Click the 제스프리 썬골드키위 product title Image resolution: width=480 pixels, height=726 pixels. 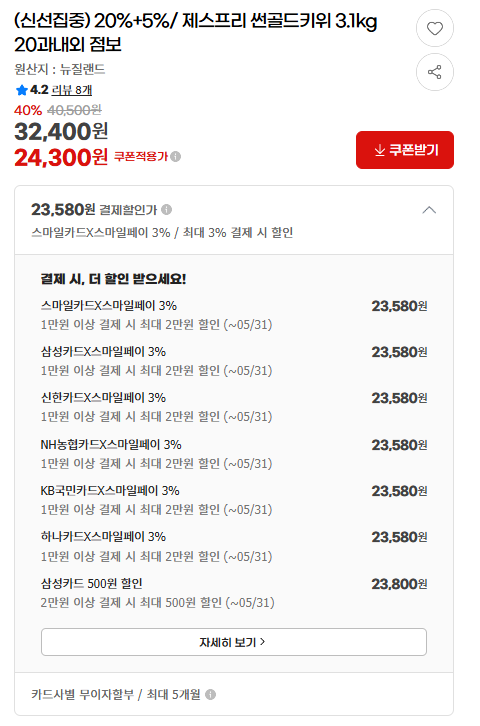click(x=196, y=32)
